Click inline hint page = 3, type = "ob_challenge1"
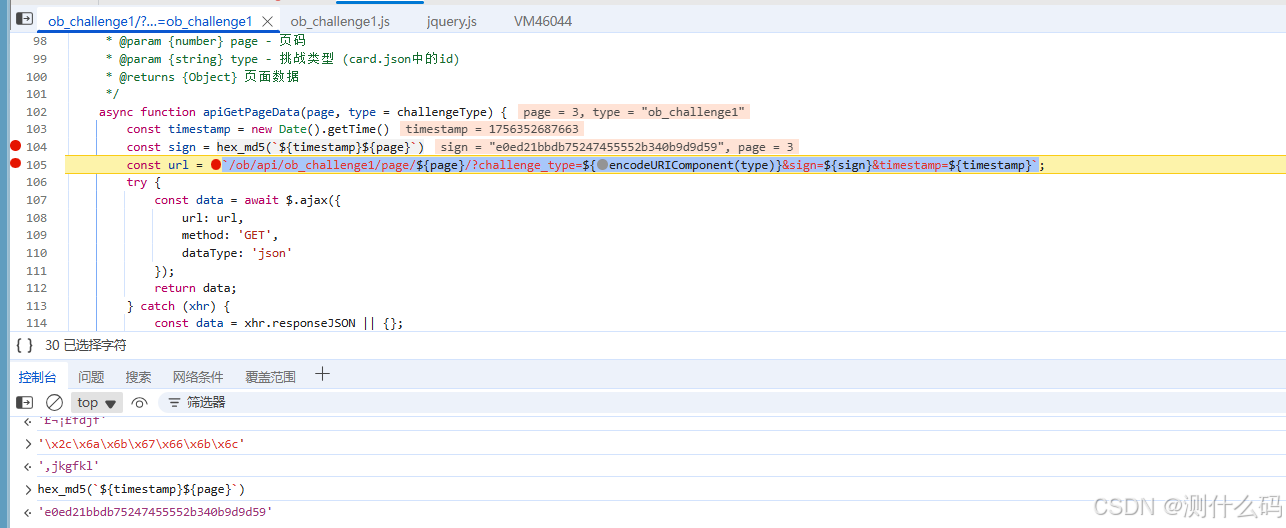 pyautogui.click(x=634, y=112)
